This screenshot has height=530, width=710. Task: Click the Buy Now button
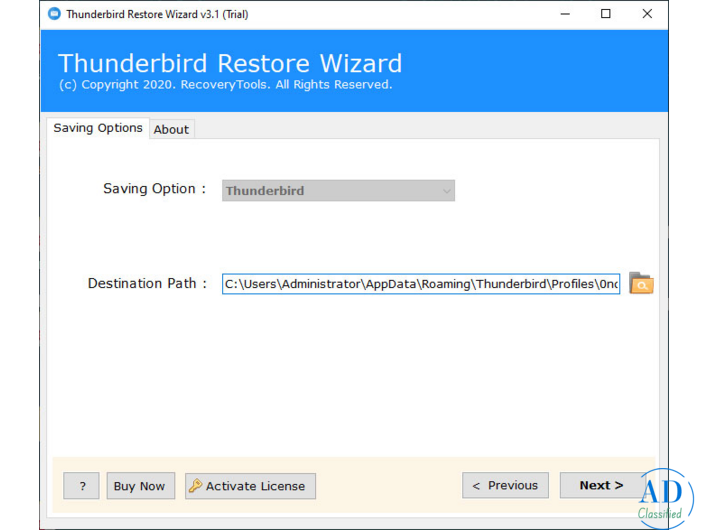[140, 486]
